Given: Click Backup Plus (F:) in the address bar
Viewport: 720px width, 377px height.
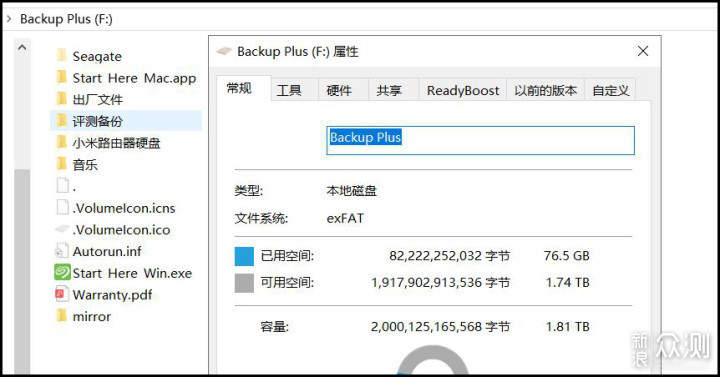Looking at the screenshot, I should coord(66,19).
